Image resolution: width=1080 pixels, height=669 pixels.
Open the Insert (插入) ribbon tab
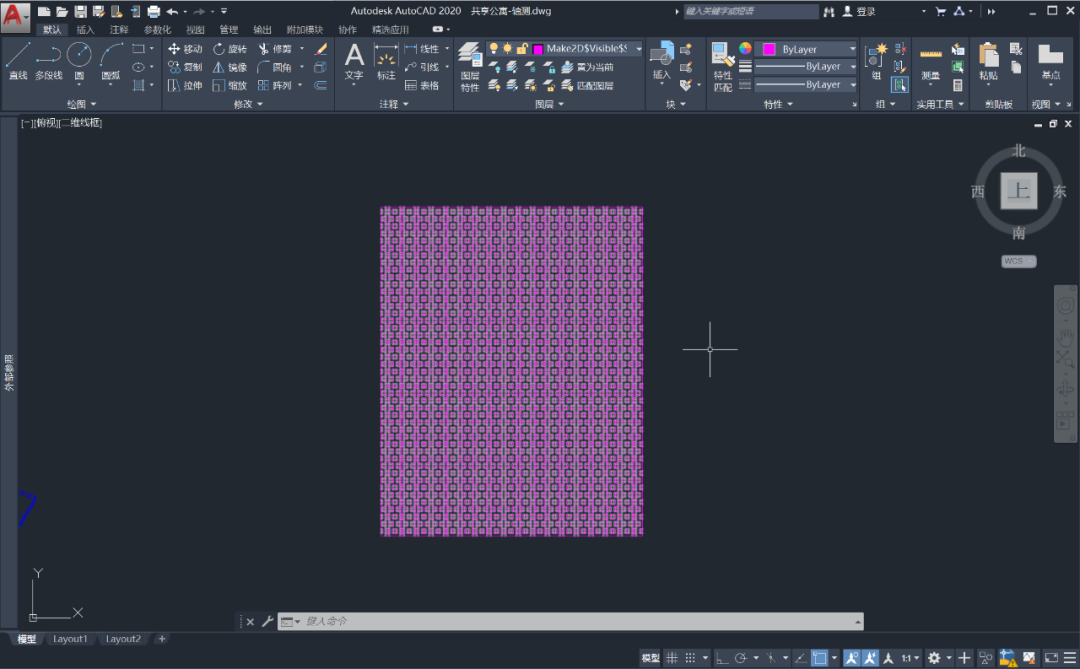(x=85, y=30)
